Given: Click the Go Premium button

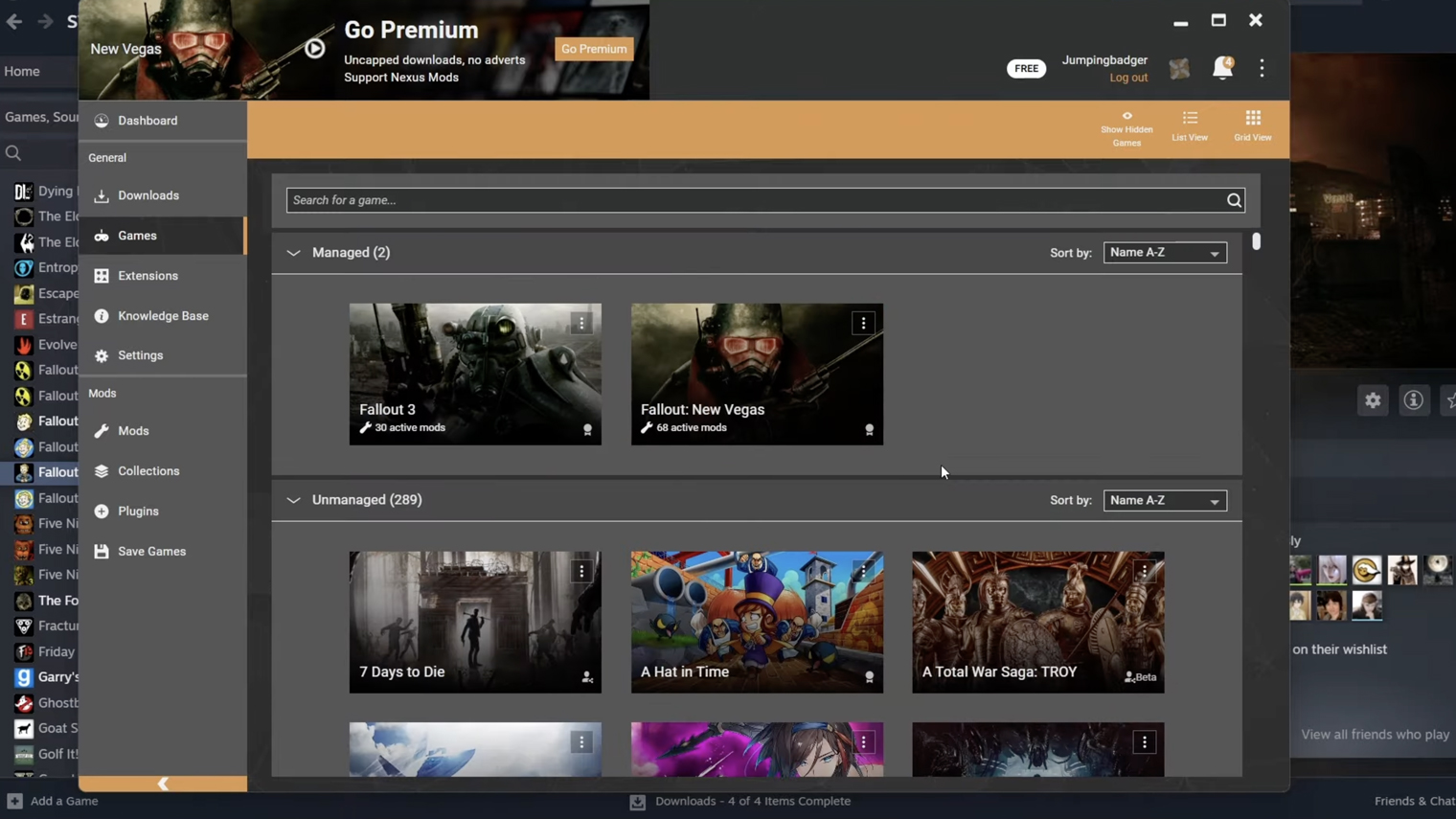Looking at the screenshot, I should click(x=594, y=49).
